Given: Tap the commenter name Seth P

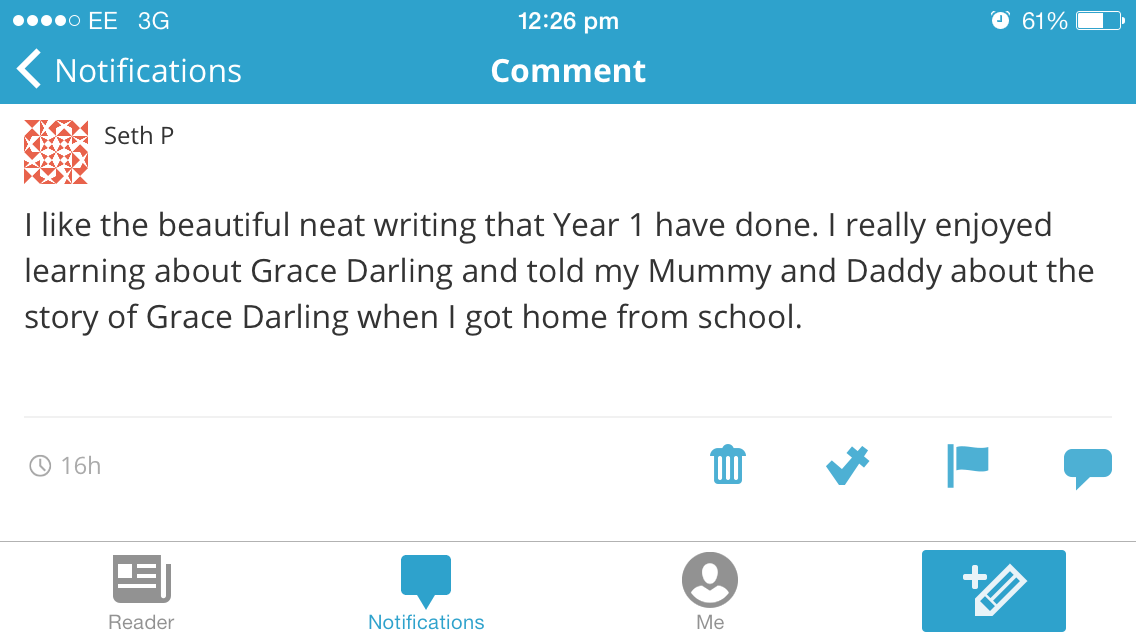Looking at the screenshot, I should (x=139, y=135).
